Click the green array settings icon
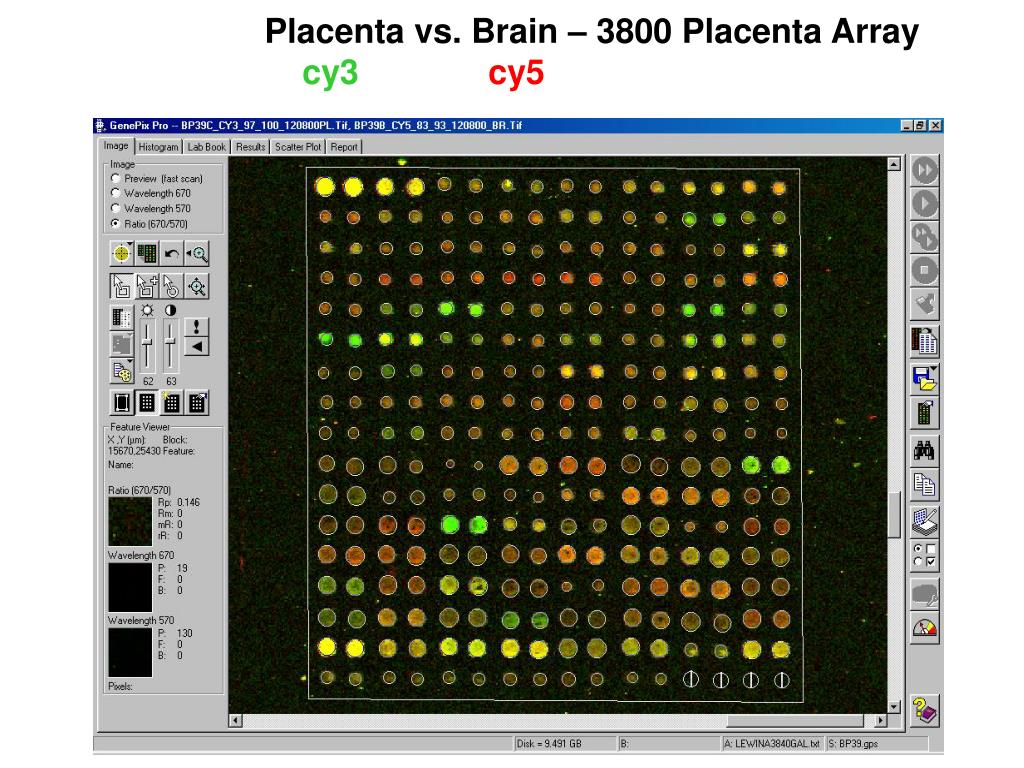 click(925, 413)
